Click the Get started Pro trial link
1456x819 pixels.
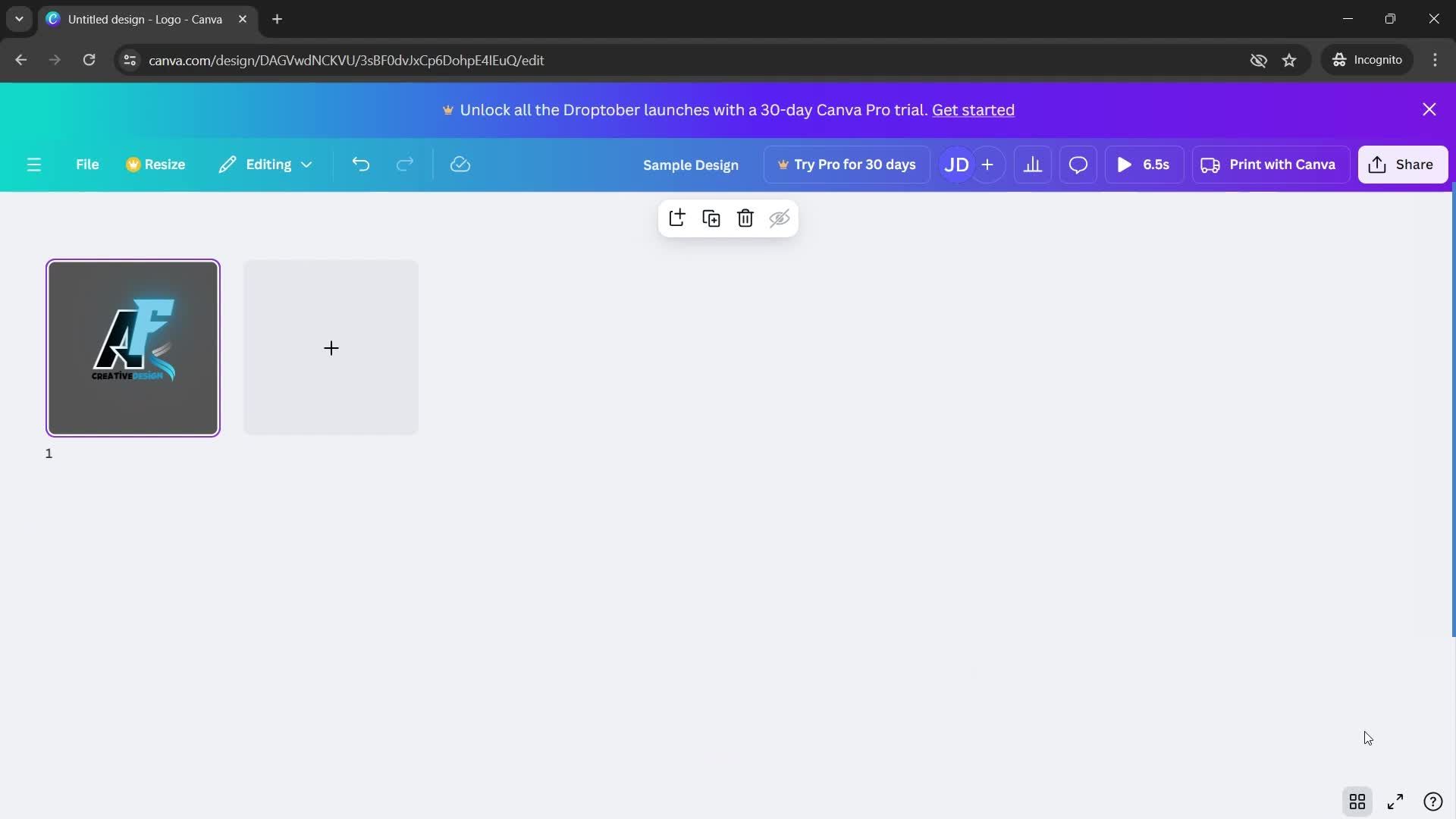pyautogui.click(x=973, y=111)
